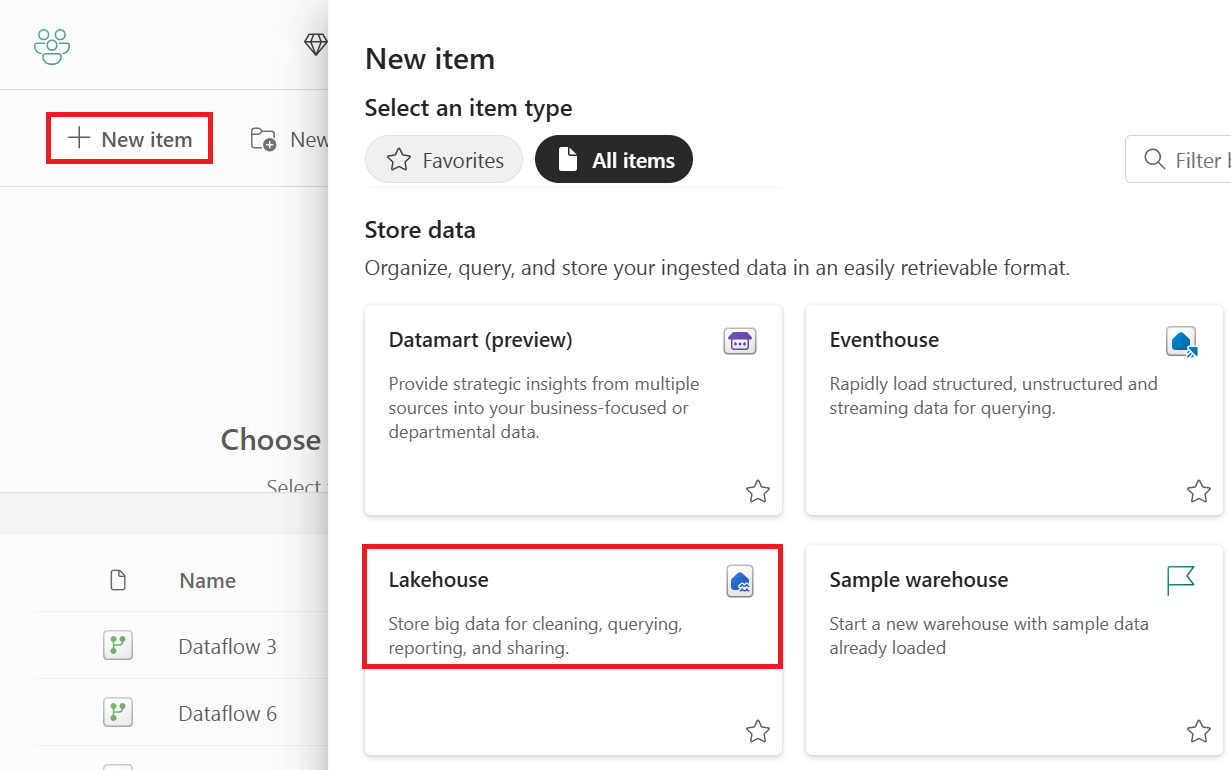Click the Lakehouse card icon
This screenshot has height=770, width=1231.
click(740, 581)
